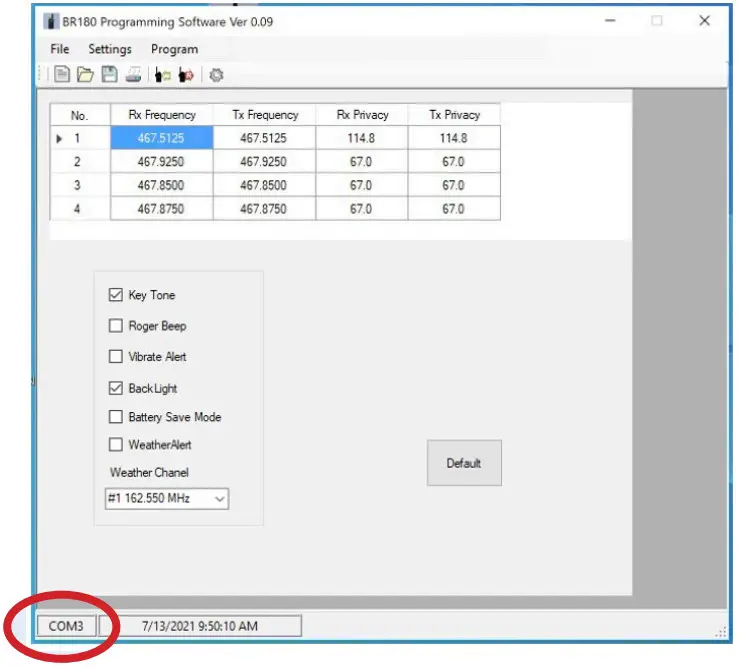Select Rx Frequency cell 467.8500
740x668 pixels.
click(x=162, y=186)
